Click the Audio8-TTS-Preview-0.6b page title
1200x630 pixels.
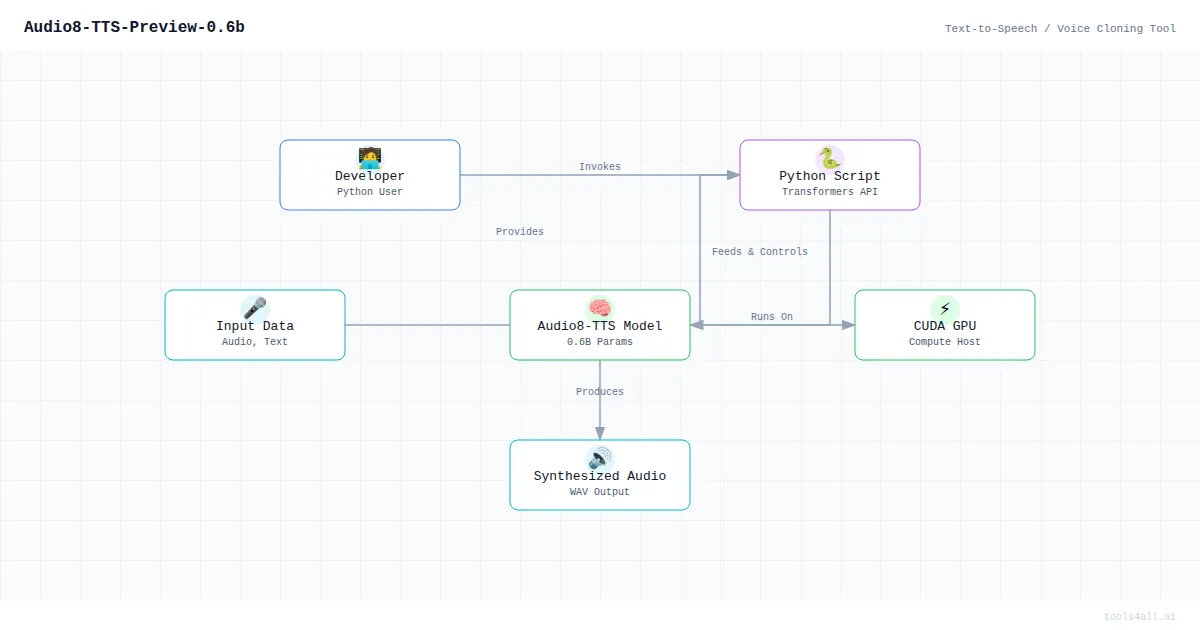(x=134, y=27)
